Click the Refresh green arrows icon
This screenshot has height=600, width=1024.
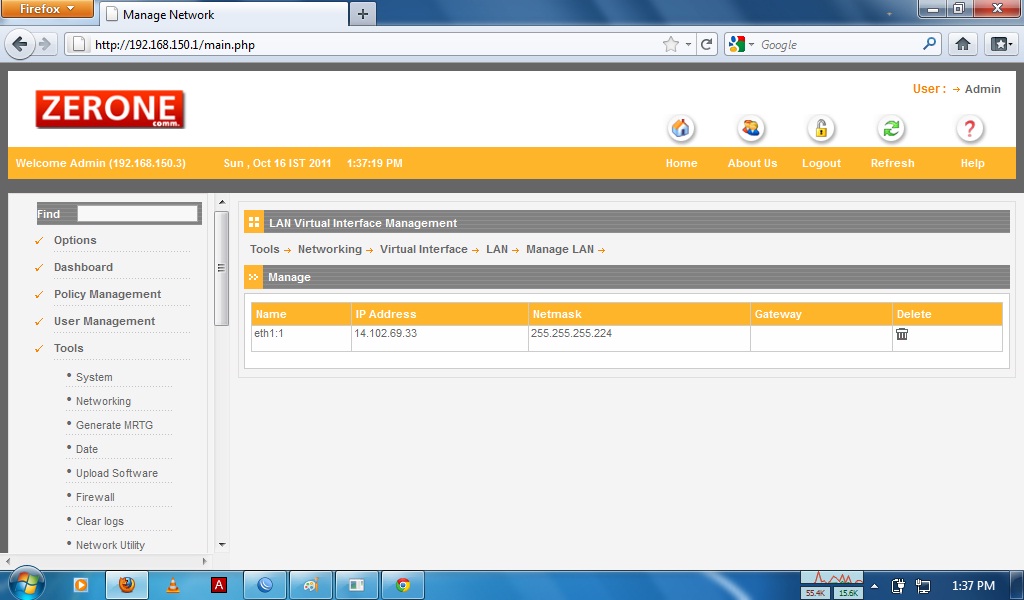coord(891,129)
